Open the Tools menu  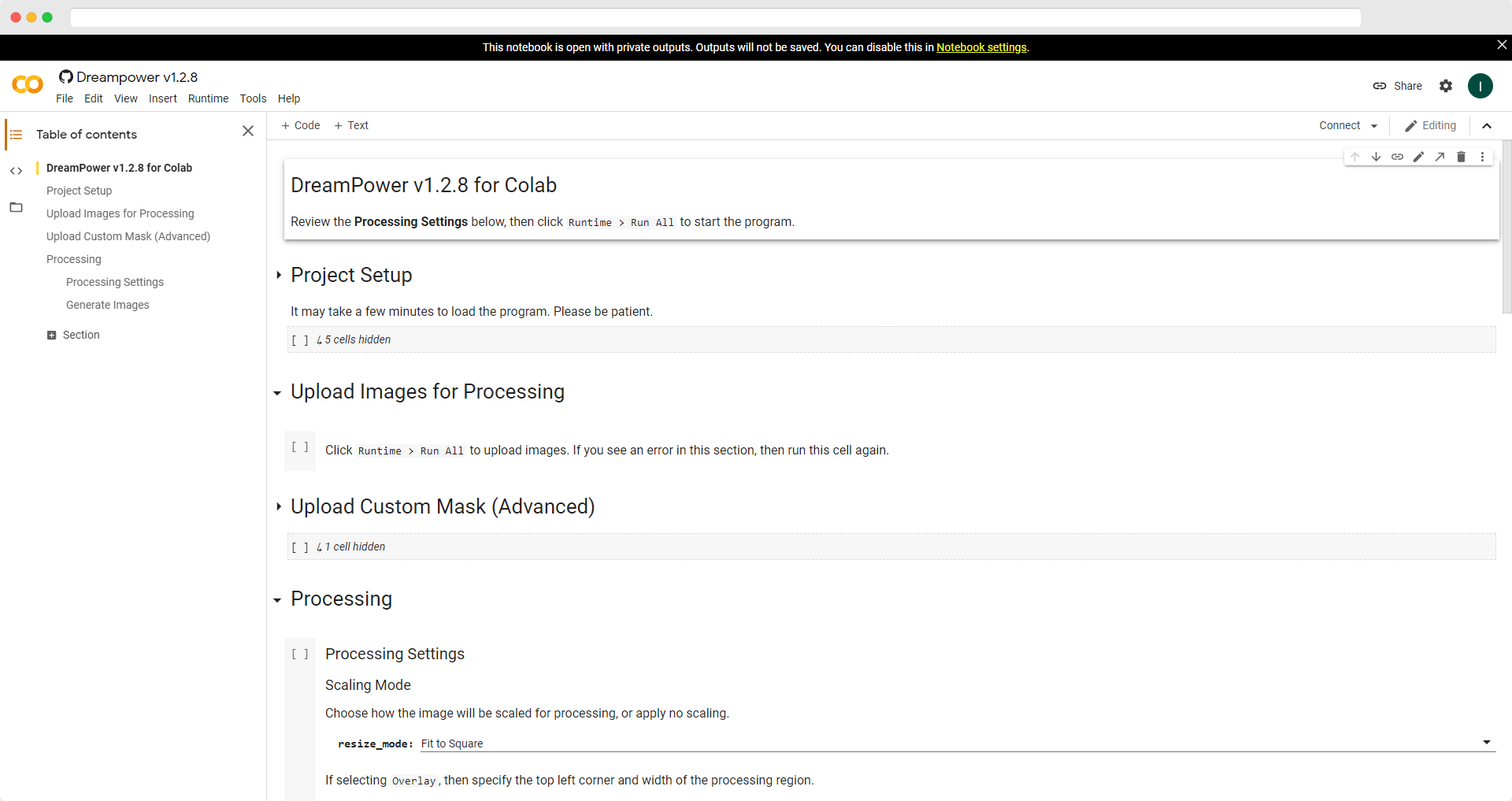click(253, 98)
